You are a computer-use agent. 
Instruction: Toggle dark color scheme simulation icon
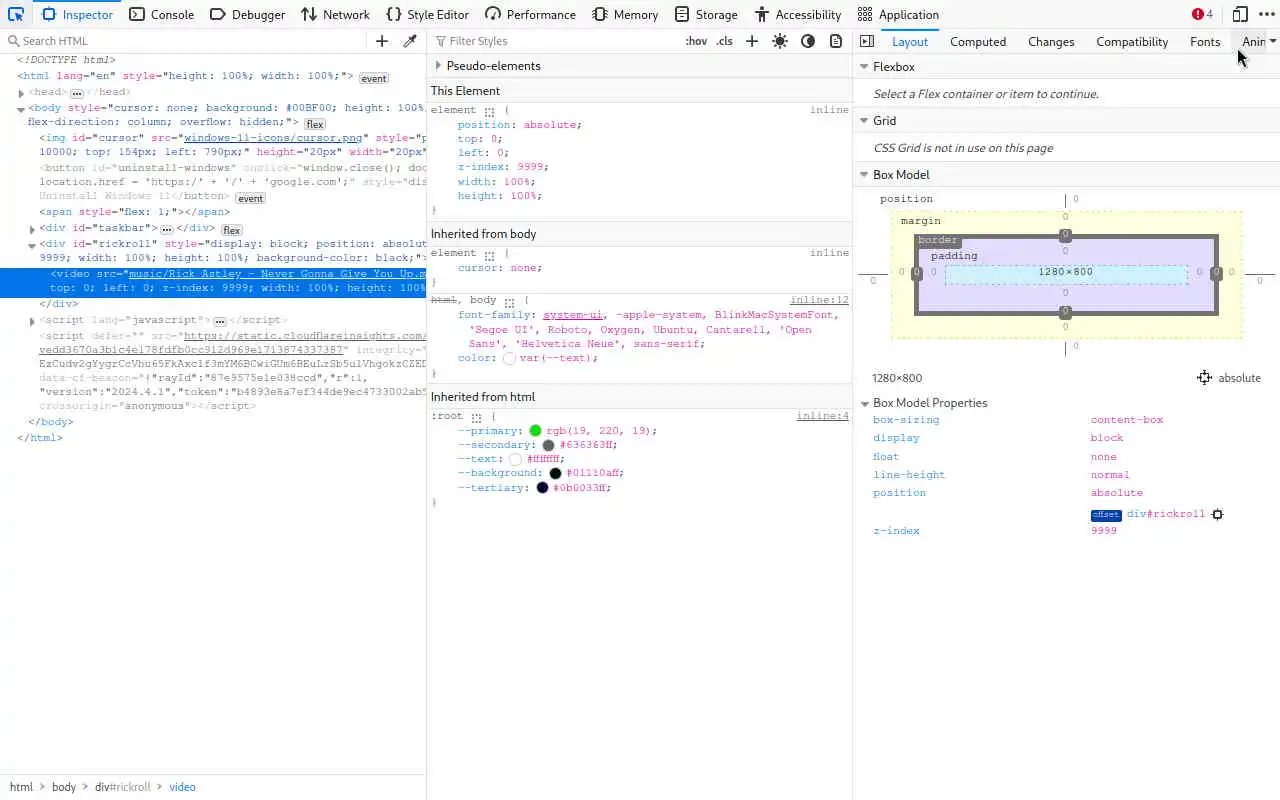[x=808, y=41]
